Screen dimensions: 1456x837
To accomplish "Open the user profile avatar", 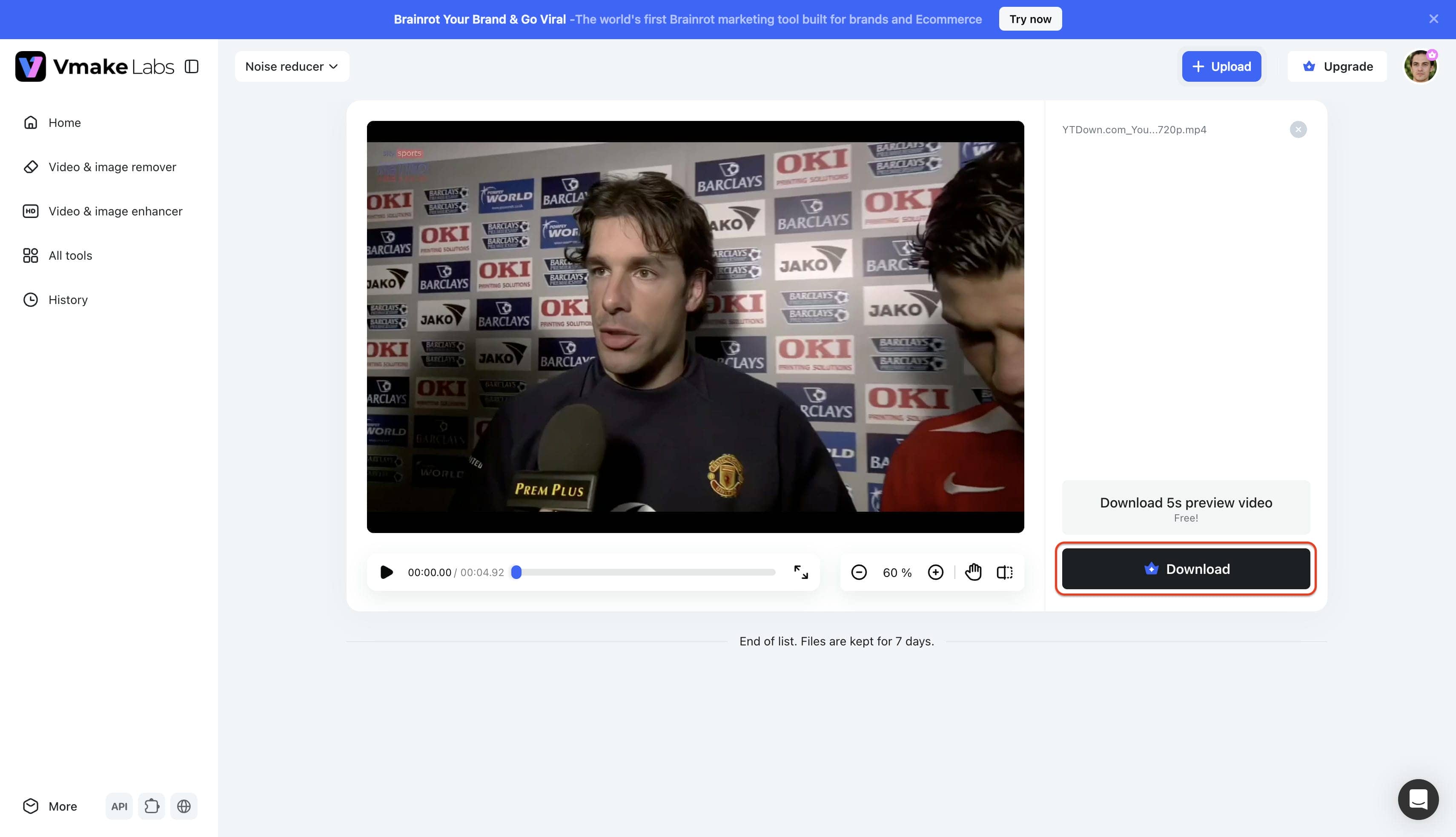I will (x=1420, y=66).
